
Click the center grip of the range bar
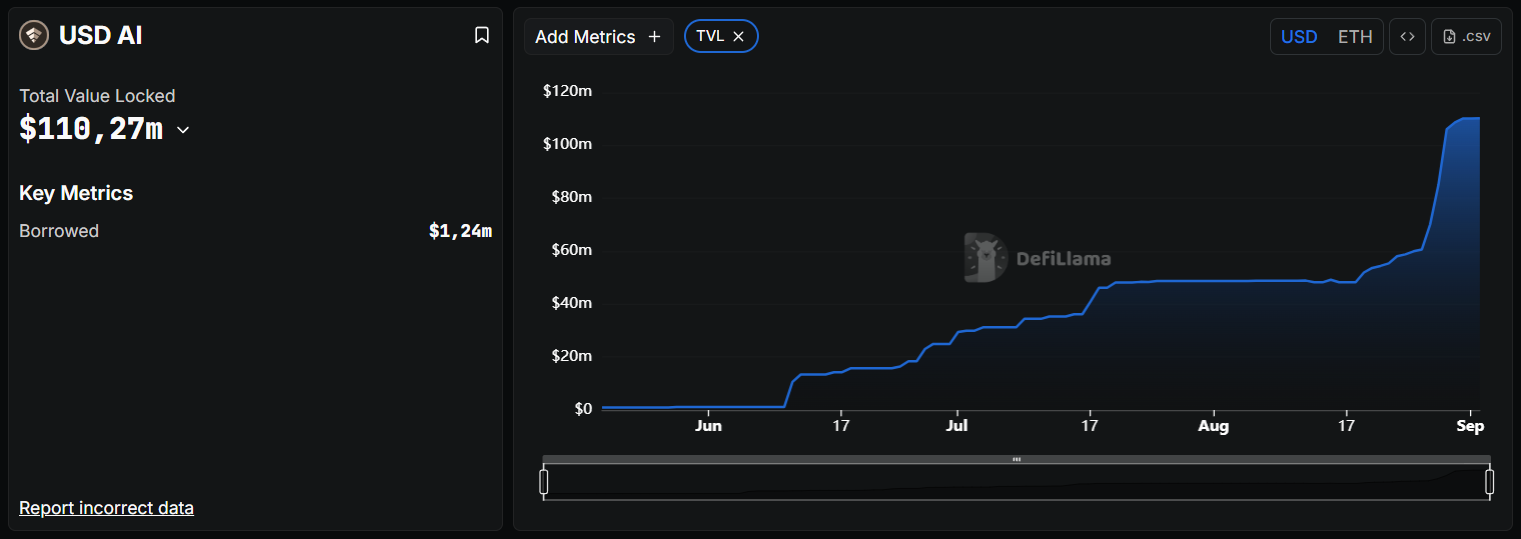[x=1016, y=459]
